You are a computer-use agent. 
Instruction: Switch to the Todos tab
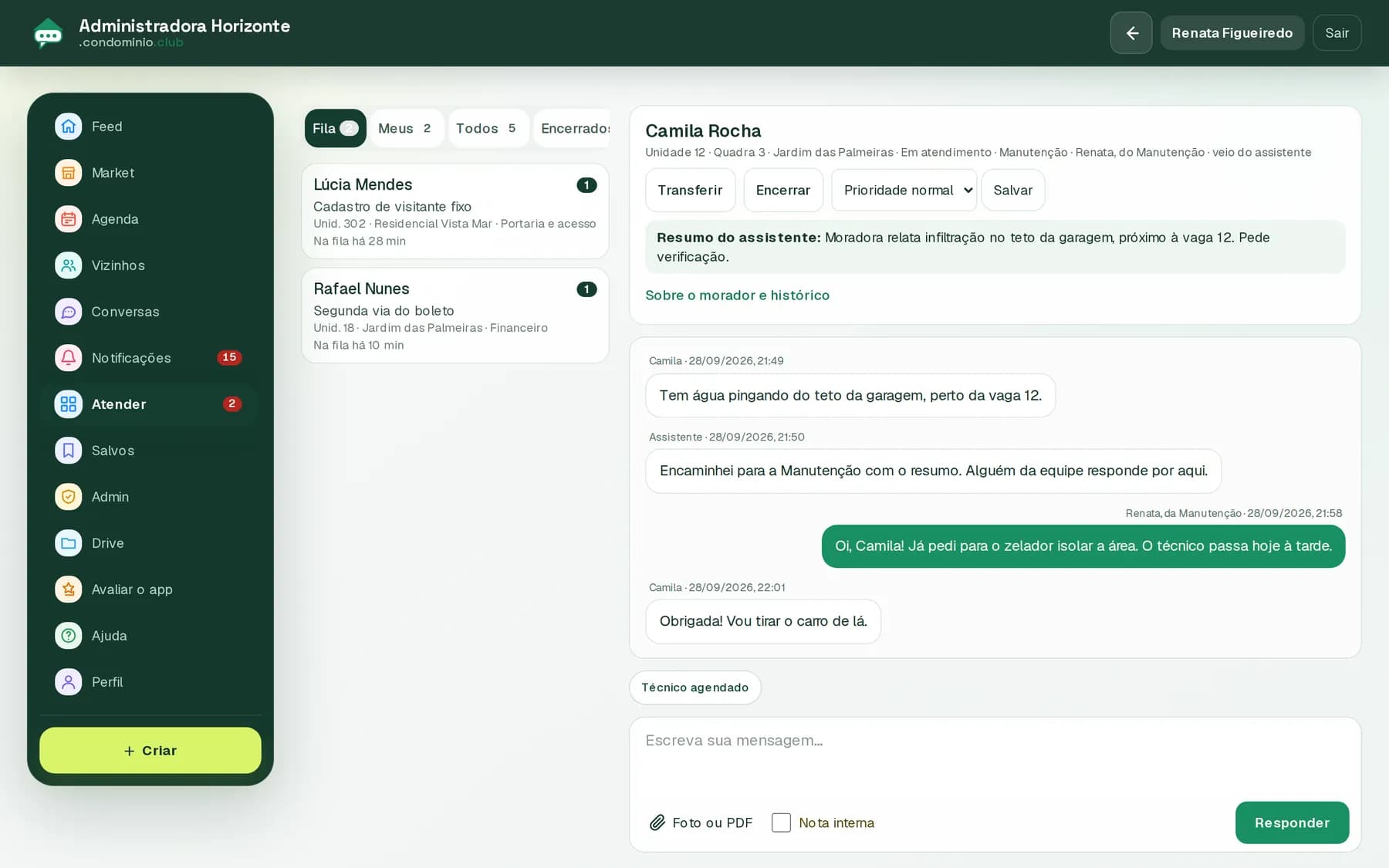point(488,128)
